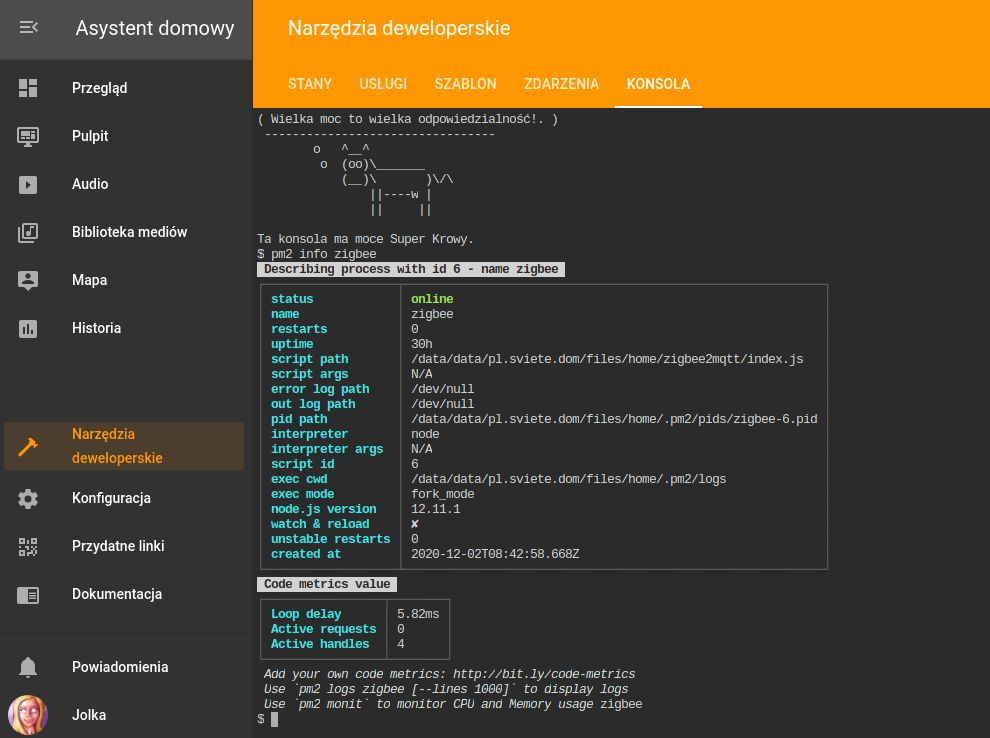
Task: Click the Biblioteka mediów music icon
Action: tap(28, 232)
